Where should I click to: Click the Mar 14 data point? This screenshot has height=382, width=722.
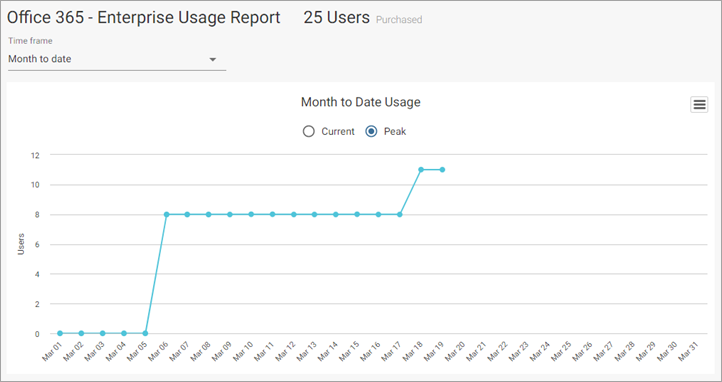pos(336,214)
